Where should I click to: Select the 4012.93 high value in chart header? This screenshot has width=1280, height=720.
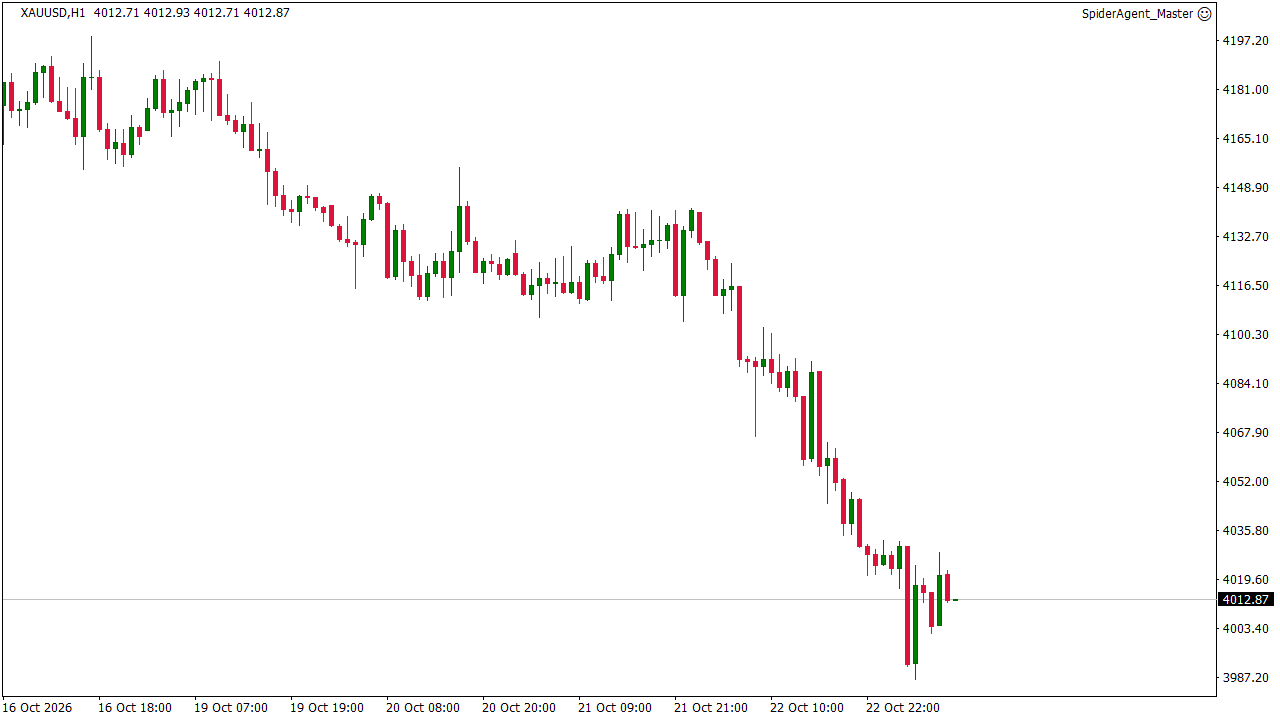pyautogui.click(x=167, y=13)
